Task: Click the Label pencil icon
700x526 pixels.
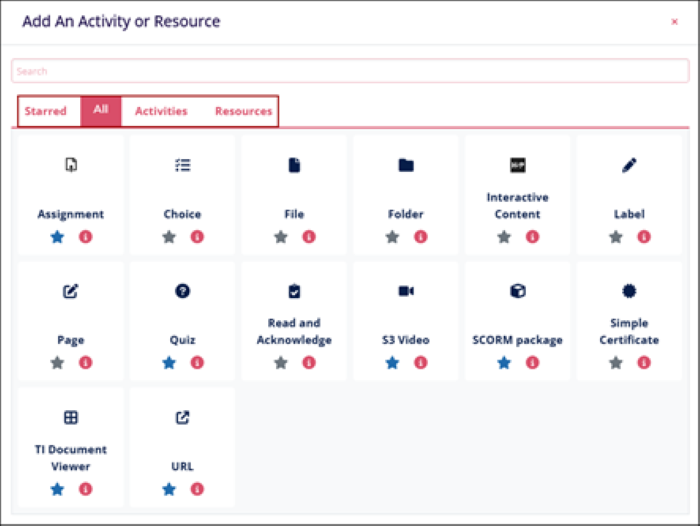Action: [x=629, y=166]
